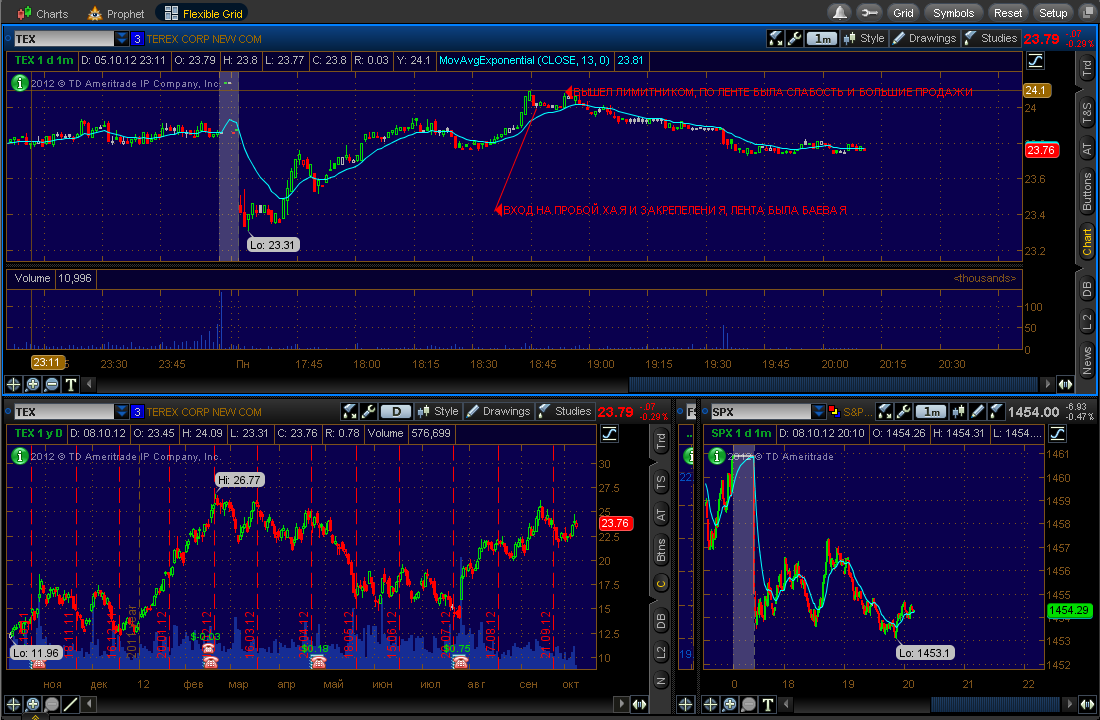Select the text tool under upper chart
This screenshot has width=1100, height=720.
coord(70,384)
